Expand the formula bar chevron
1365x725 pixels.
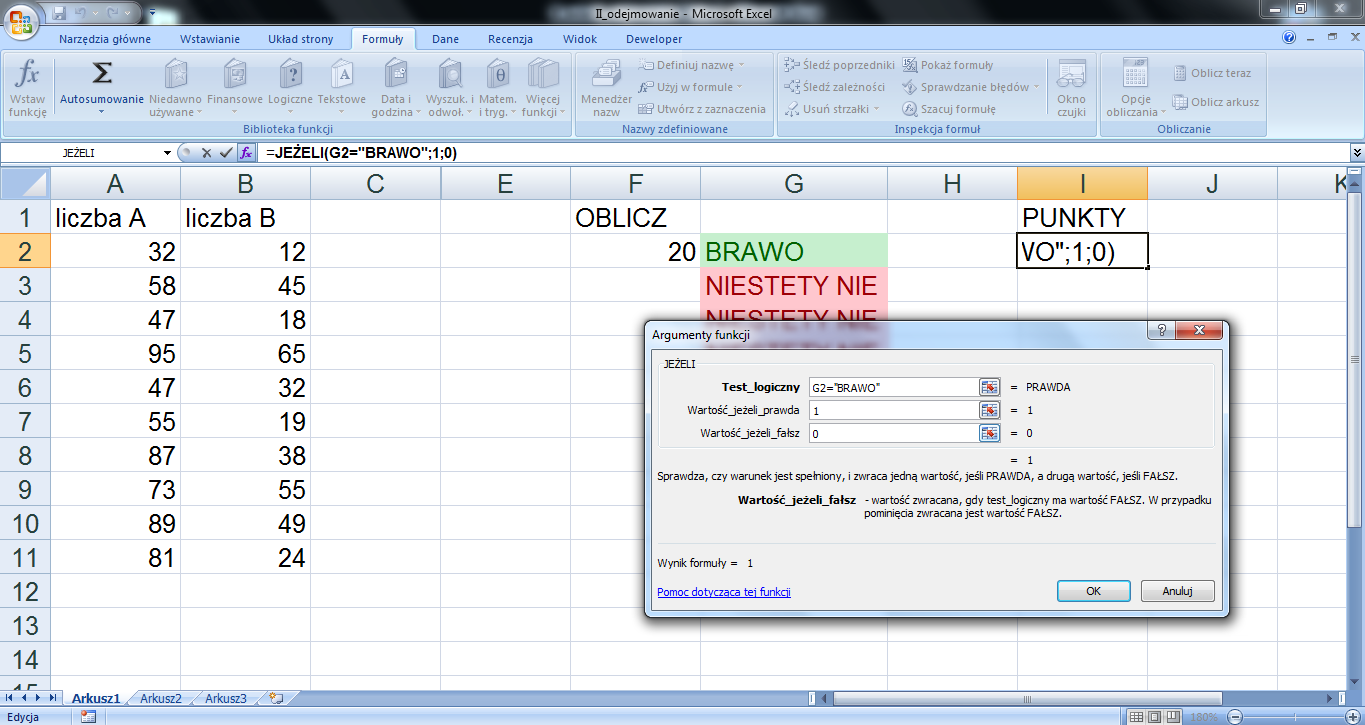[1357, 153]
